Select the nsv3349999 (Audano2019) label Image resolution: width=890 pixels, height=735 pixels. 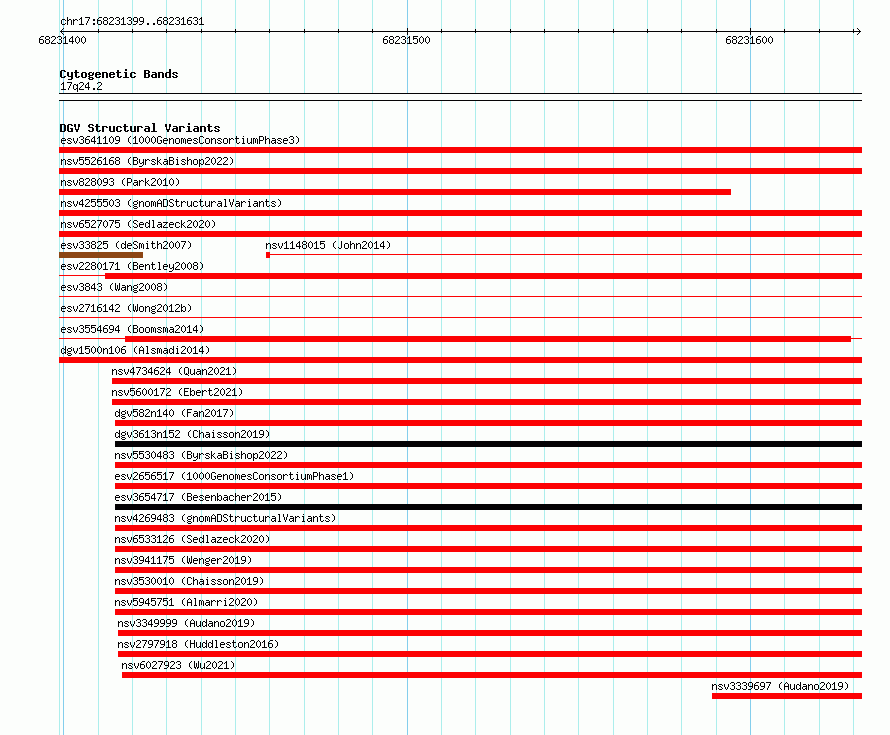pos(186,623)
